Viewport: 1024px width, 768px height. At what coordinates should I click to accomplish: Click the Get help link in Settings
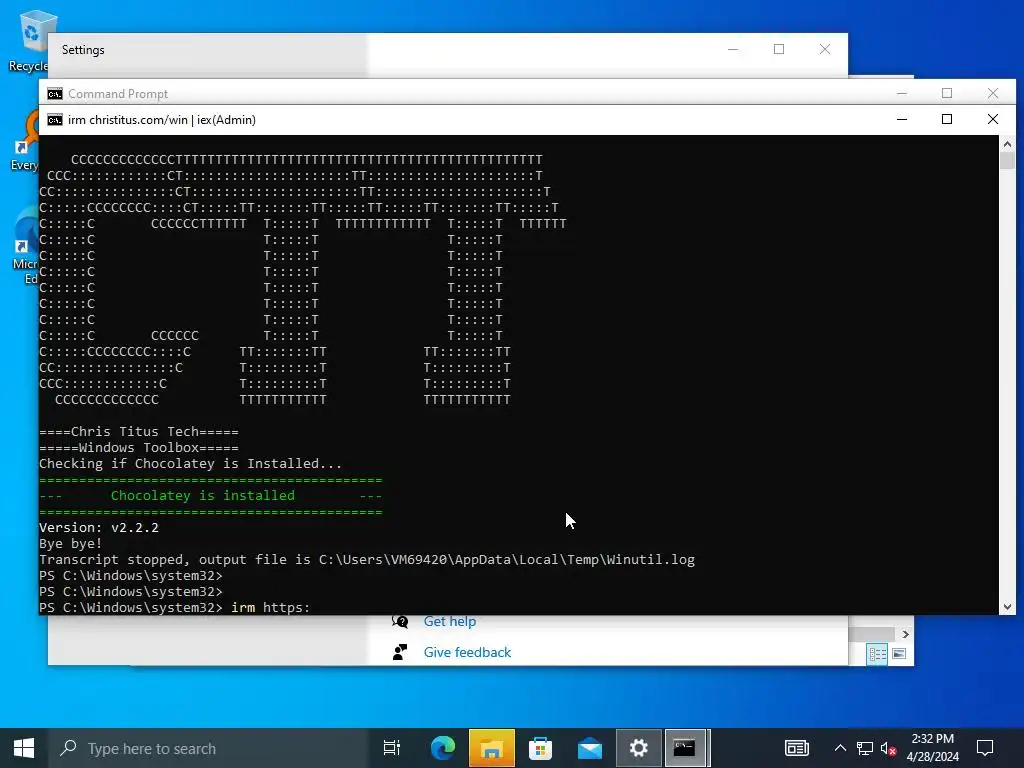(450, 621)
